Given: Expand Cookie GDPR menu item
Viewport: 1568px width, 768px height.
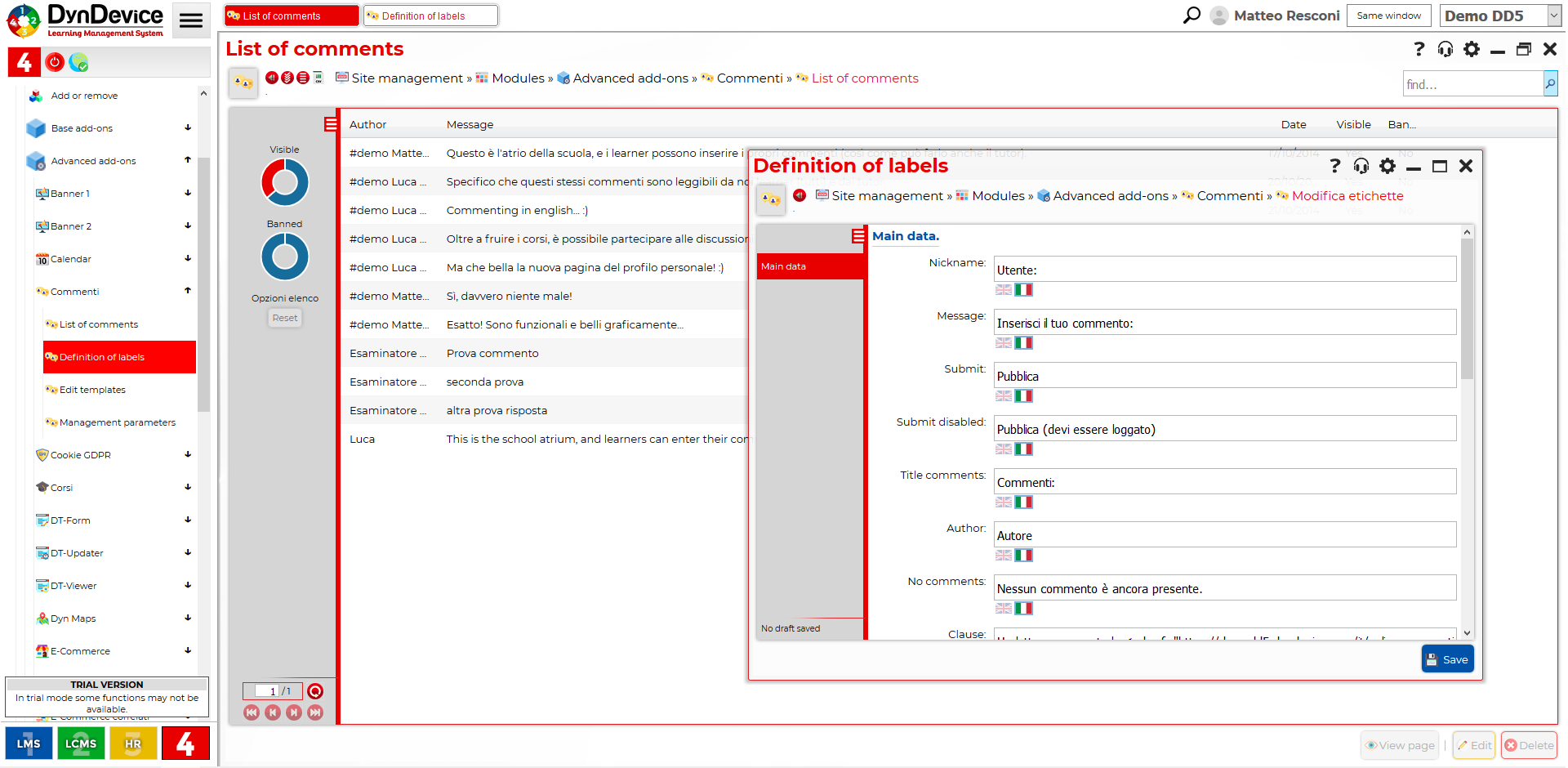Looking at the screenshot, I should pos(188,454).
